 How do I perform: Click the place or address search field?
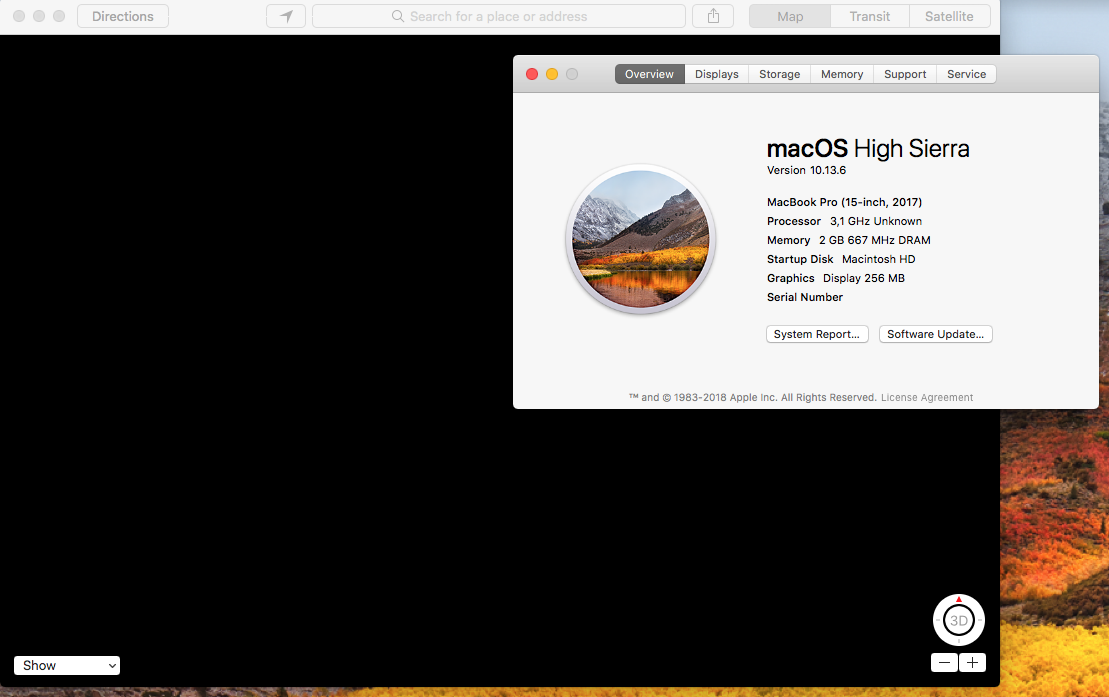(x=498, y=16)
